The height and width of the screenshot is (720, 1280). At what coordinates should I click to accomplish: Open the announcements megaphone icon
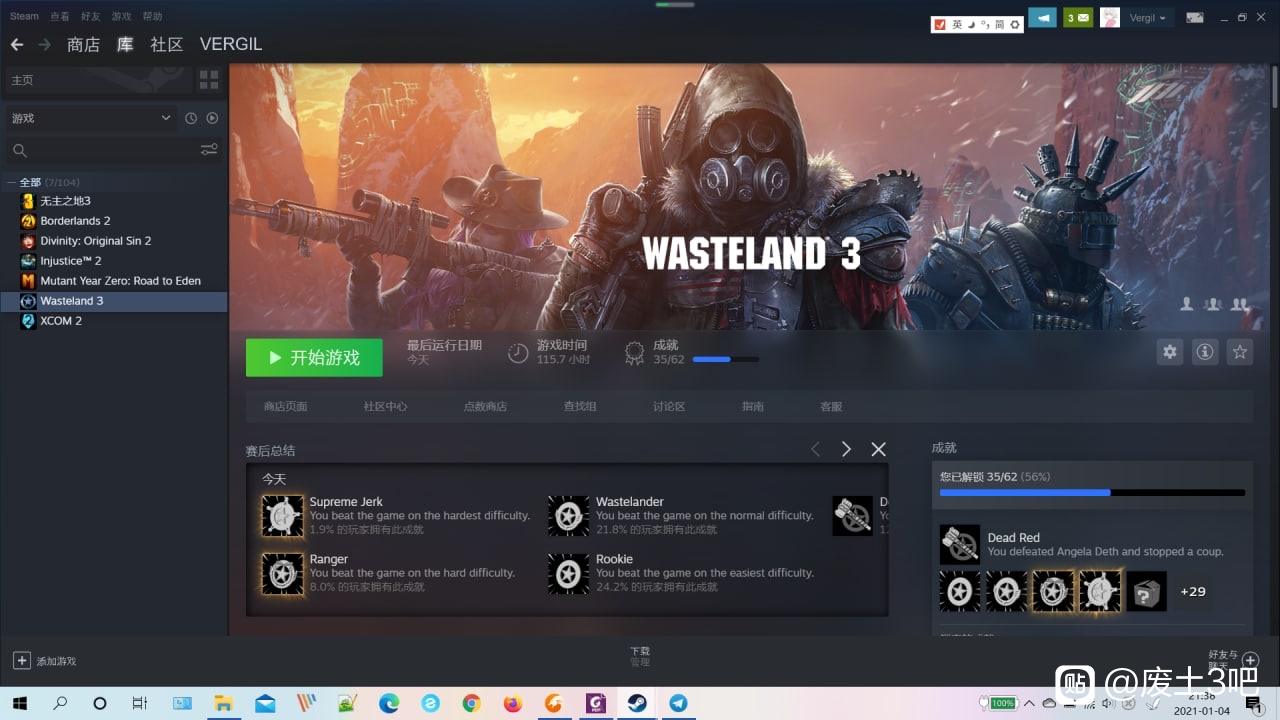point(1042,18)
